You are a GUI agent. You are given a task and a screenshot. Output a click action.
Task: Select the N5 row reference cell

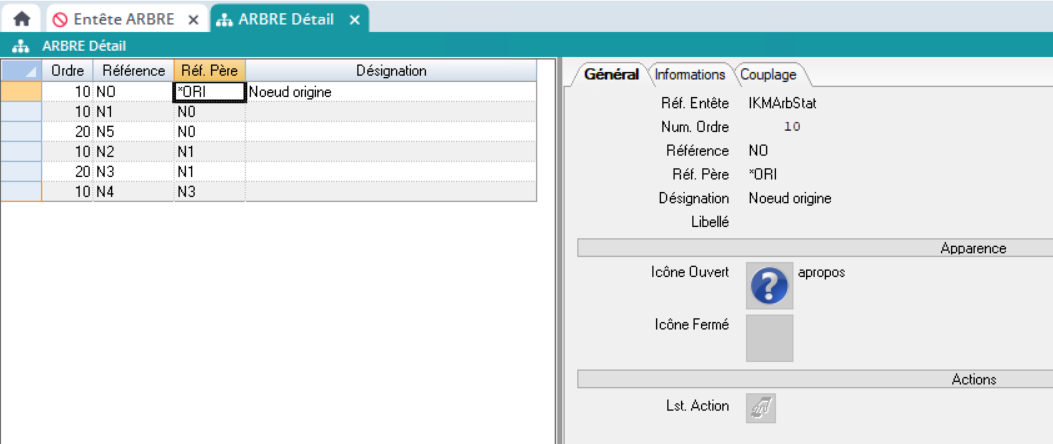point(133,131)
